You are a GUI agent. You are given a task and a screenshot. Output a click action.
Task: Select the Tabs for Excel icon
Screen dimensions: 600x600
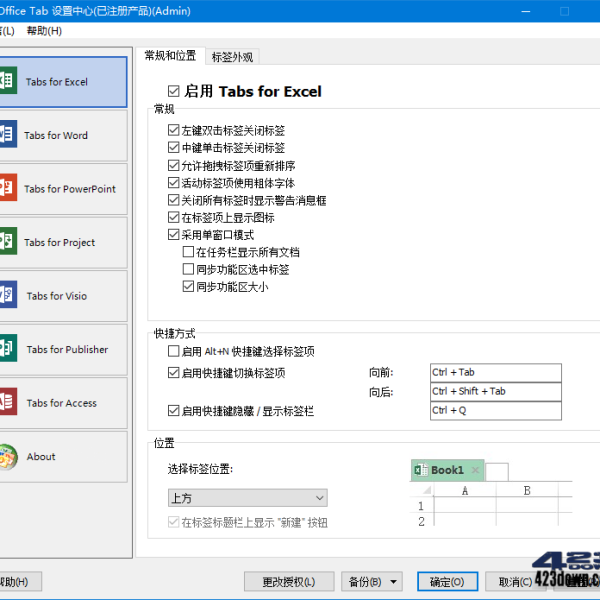coord(8,80)
